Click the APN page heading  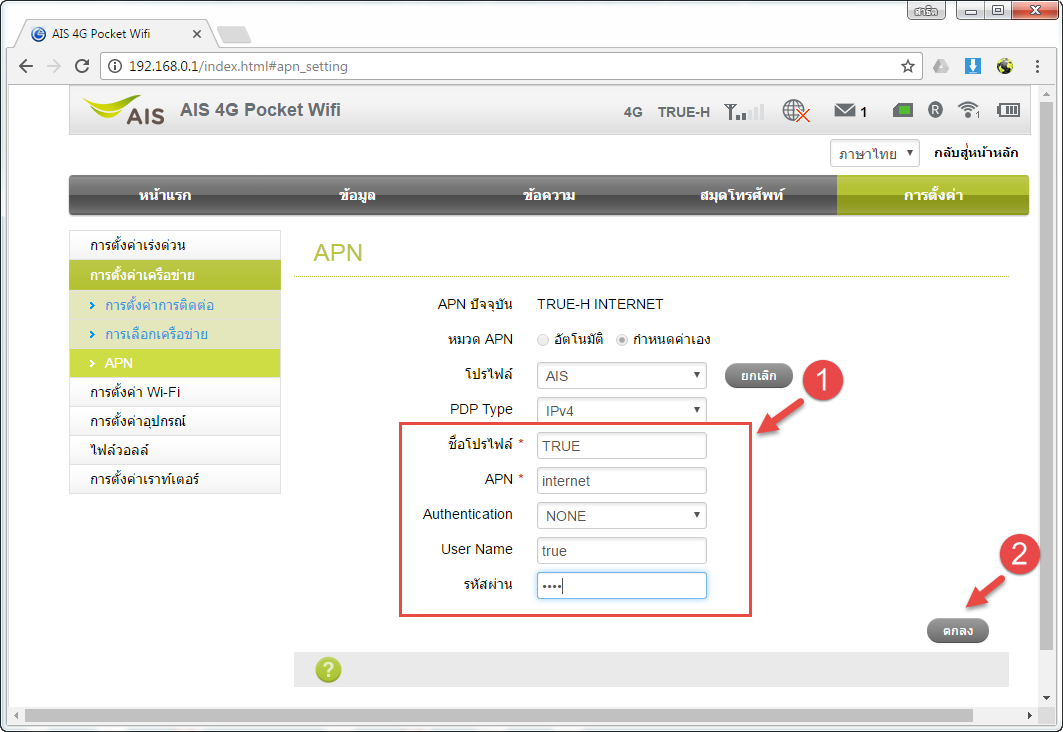338,253
